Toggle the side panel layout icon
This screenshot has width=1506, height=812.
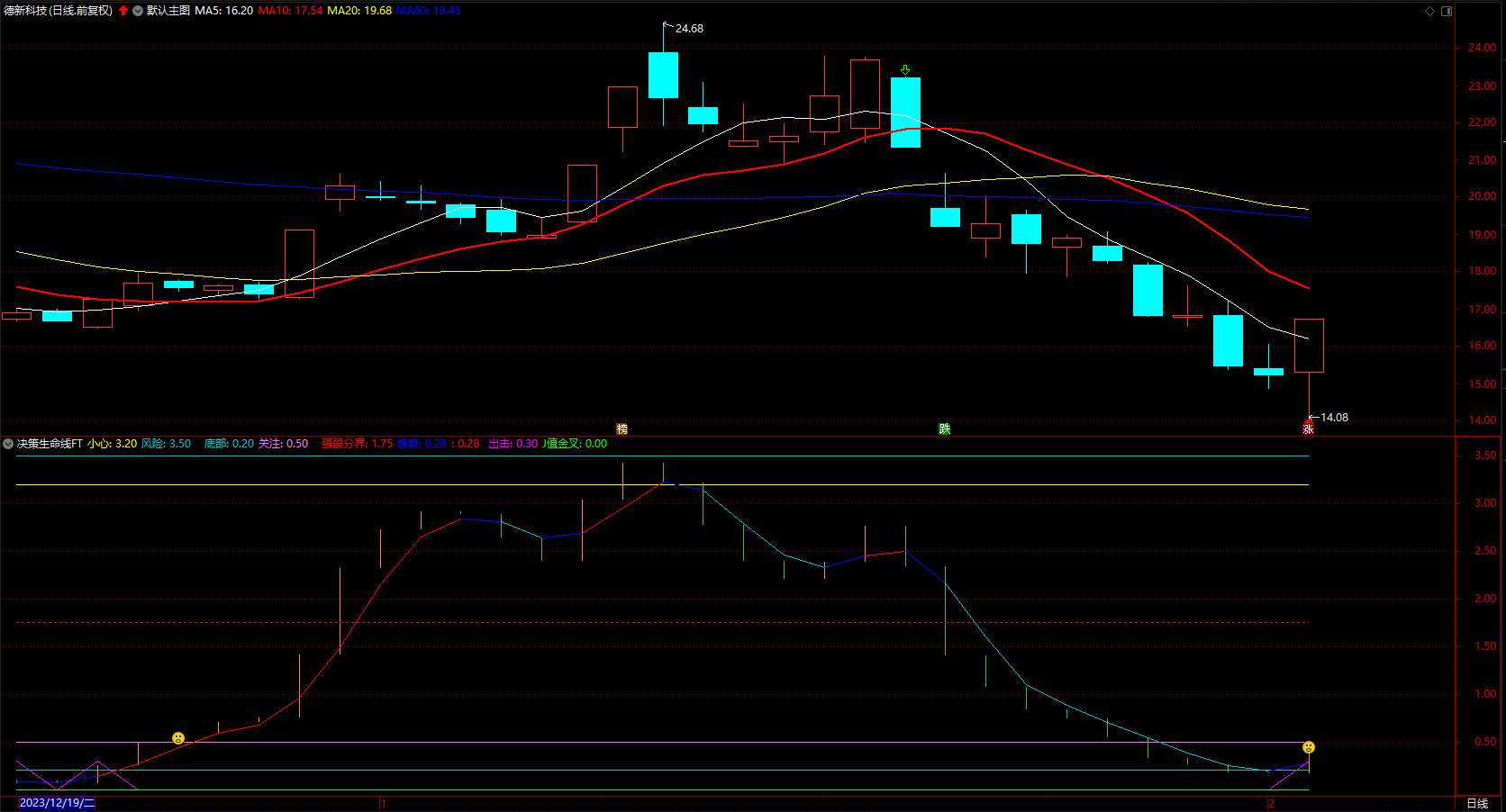click(1447, 11)
